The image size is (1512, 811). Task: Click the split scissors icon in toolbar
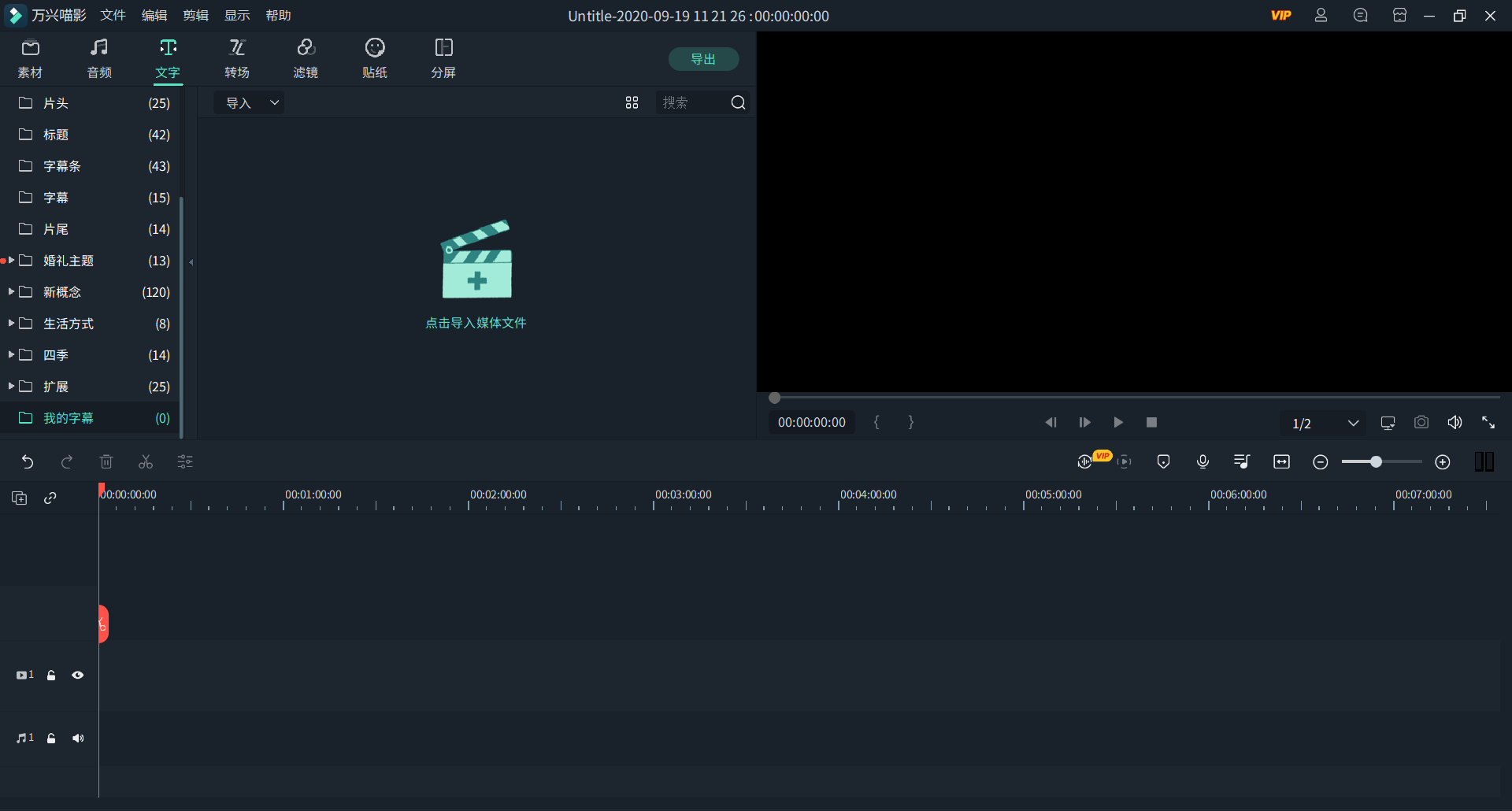coord(146,462)
